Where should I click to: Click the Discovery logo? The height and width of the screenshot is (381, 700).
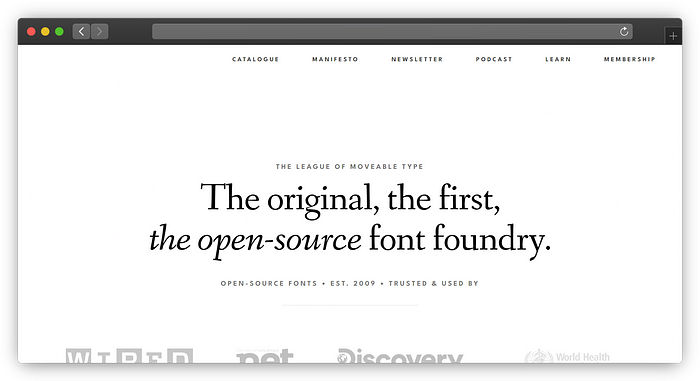(x=400, y=356)
